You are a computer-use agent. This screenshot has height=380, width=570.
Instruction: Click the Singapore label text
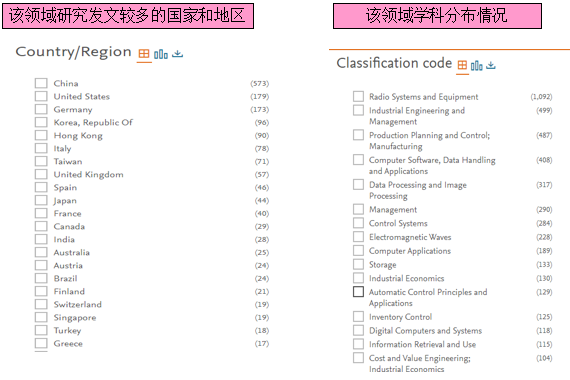[75, 317]
